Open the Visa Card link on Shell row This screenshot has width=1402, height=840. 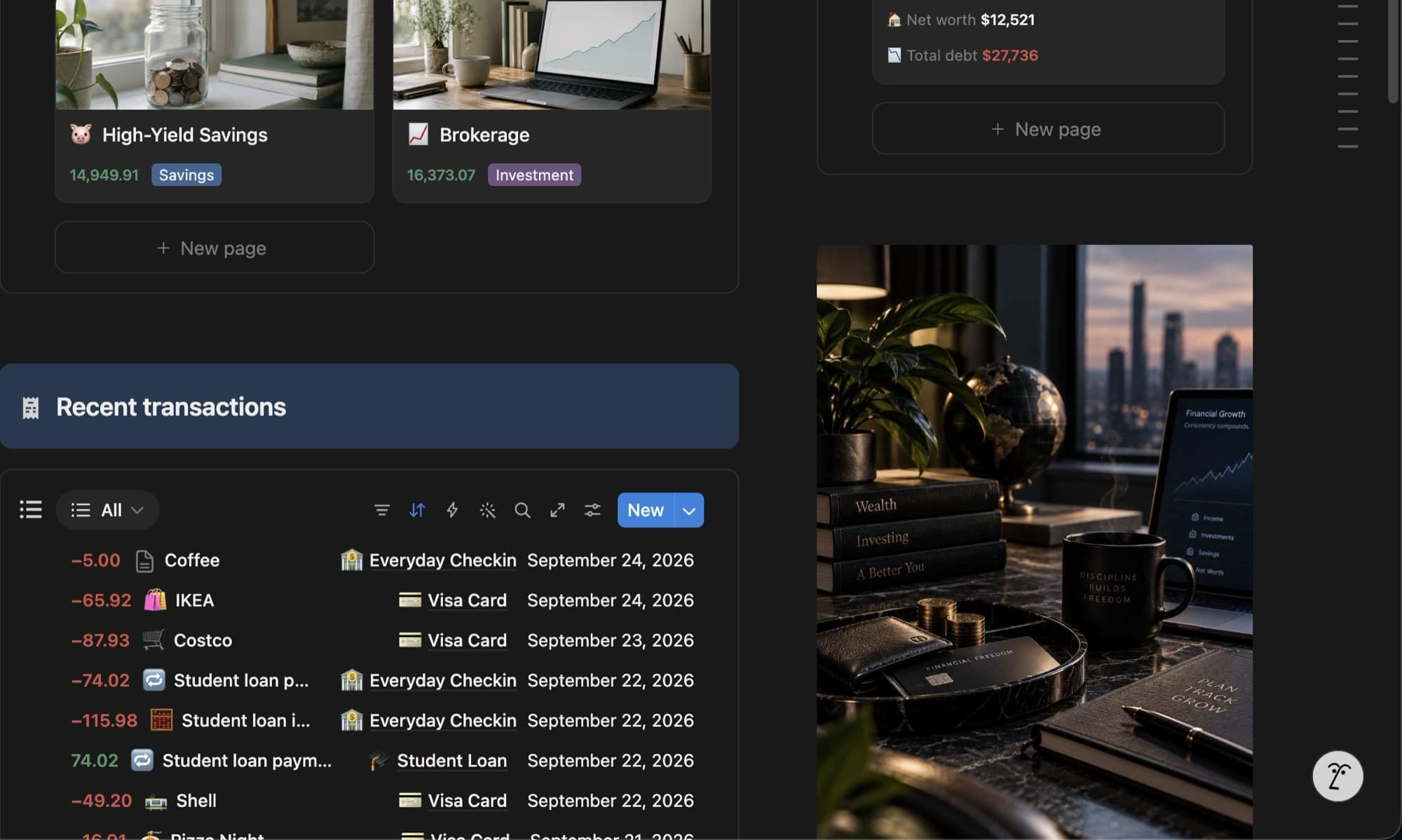click(467, 801)
